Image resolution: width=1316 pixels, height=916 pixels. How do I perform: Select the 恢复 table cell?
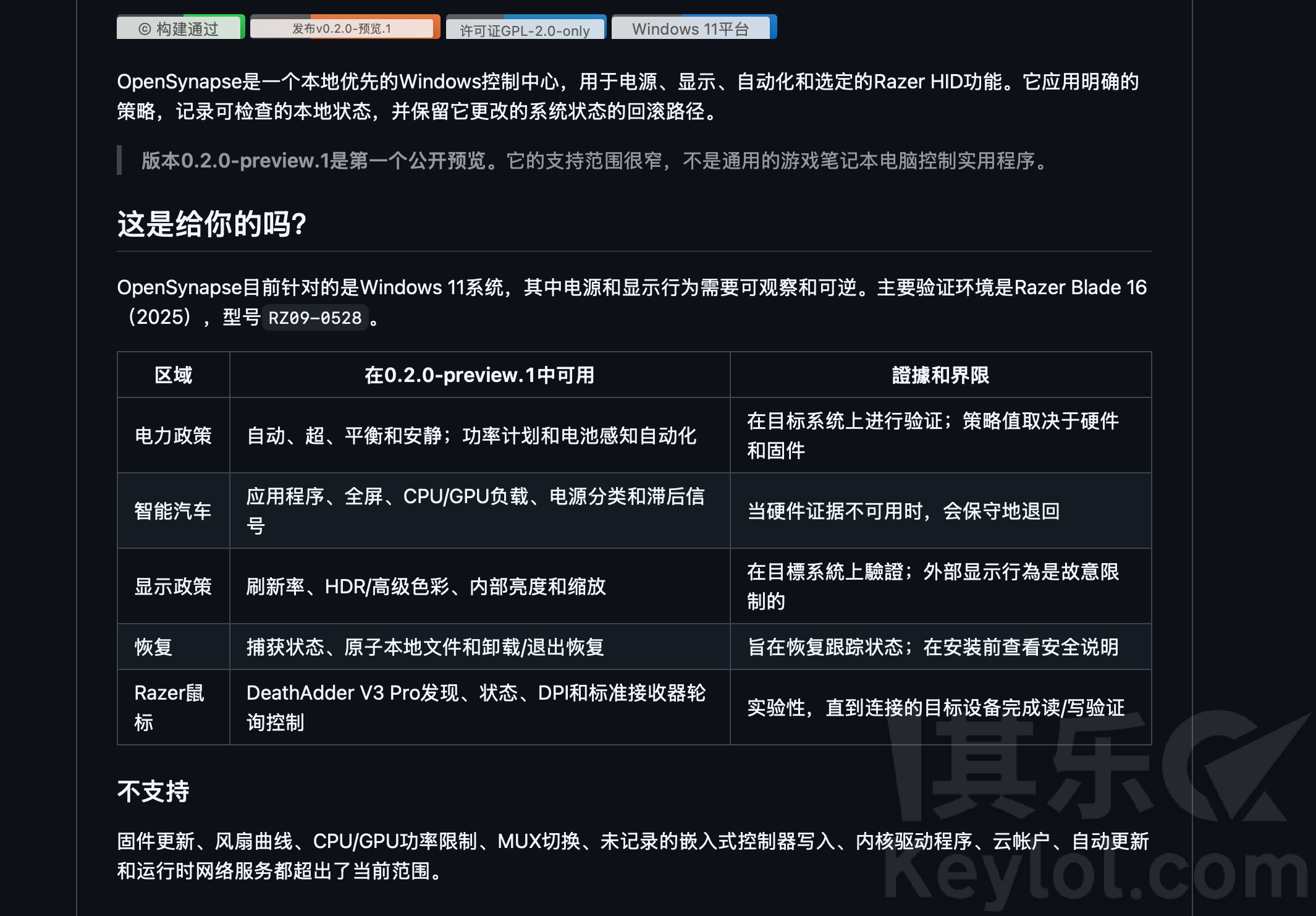[174, 647]
